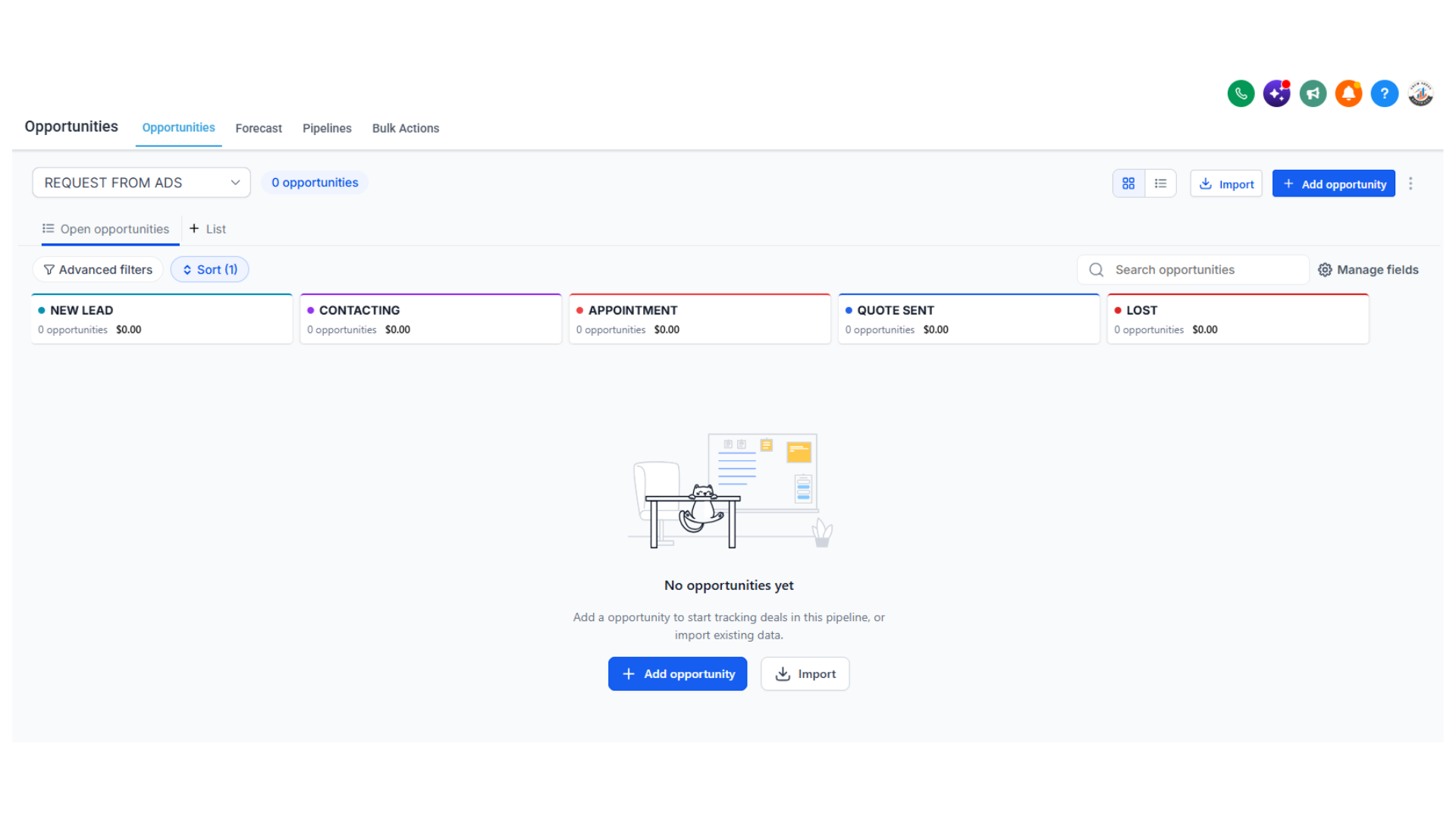Open the Sort (1) options
This screenshot has height=819, width=1456.
click(x=210, y=270)
